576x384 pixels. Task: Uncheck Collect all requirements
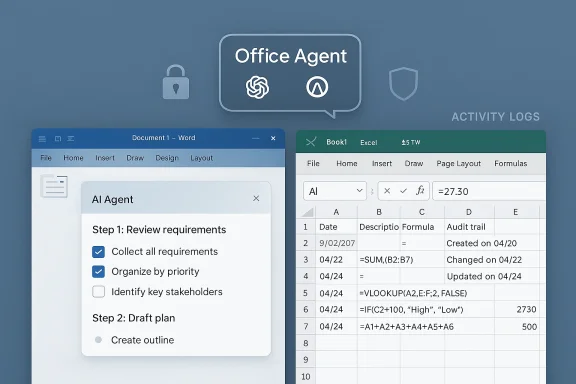tap(98, 252)
